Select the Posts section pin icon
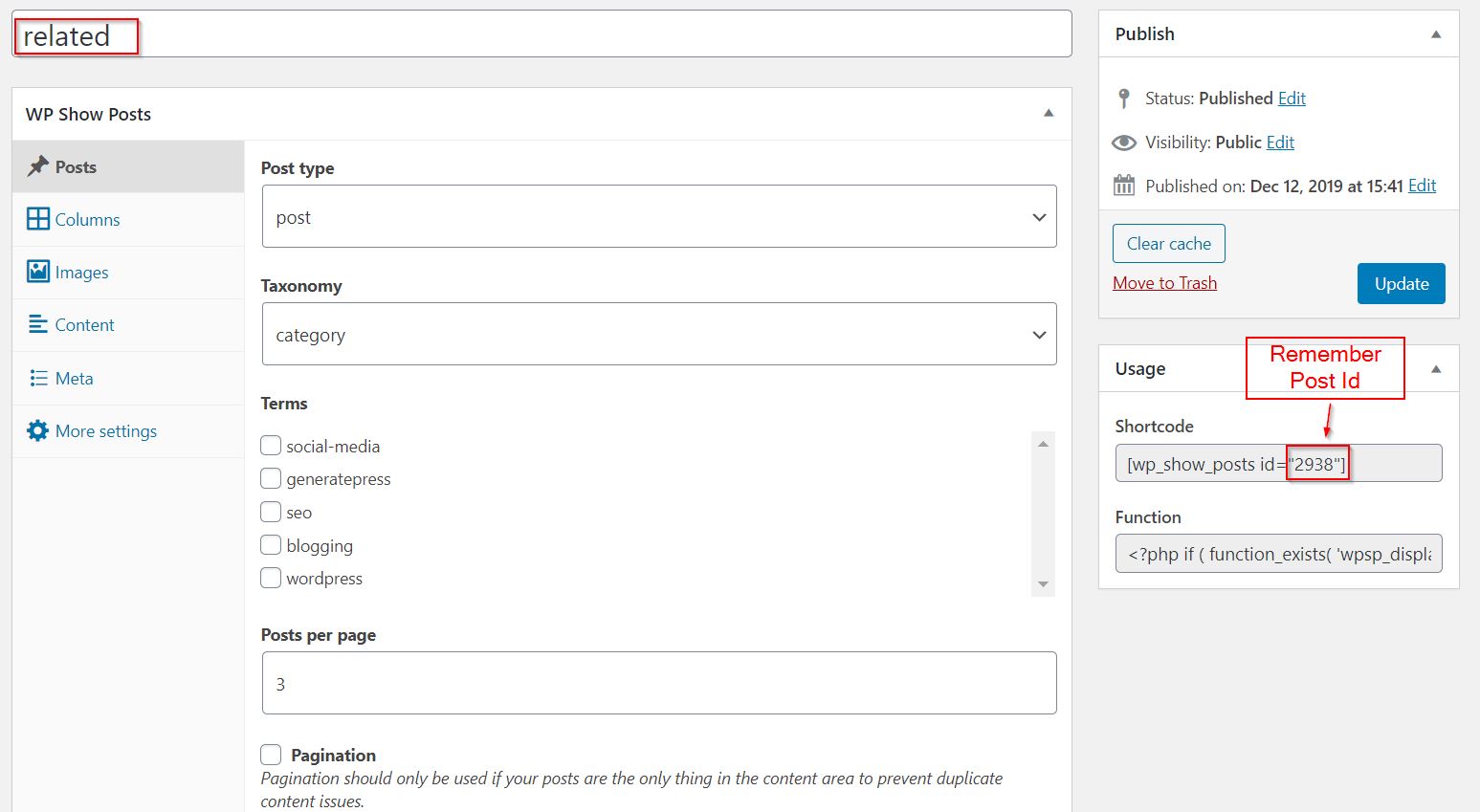 coord(37,166)
